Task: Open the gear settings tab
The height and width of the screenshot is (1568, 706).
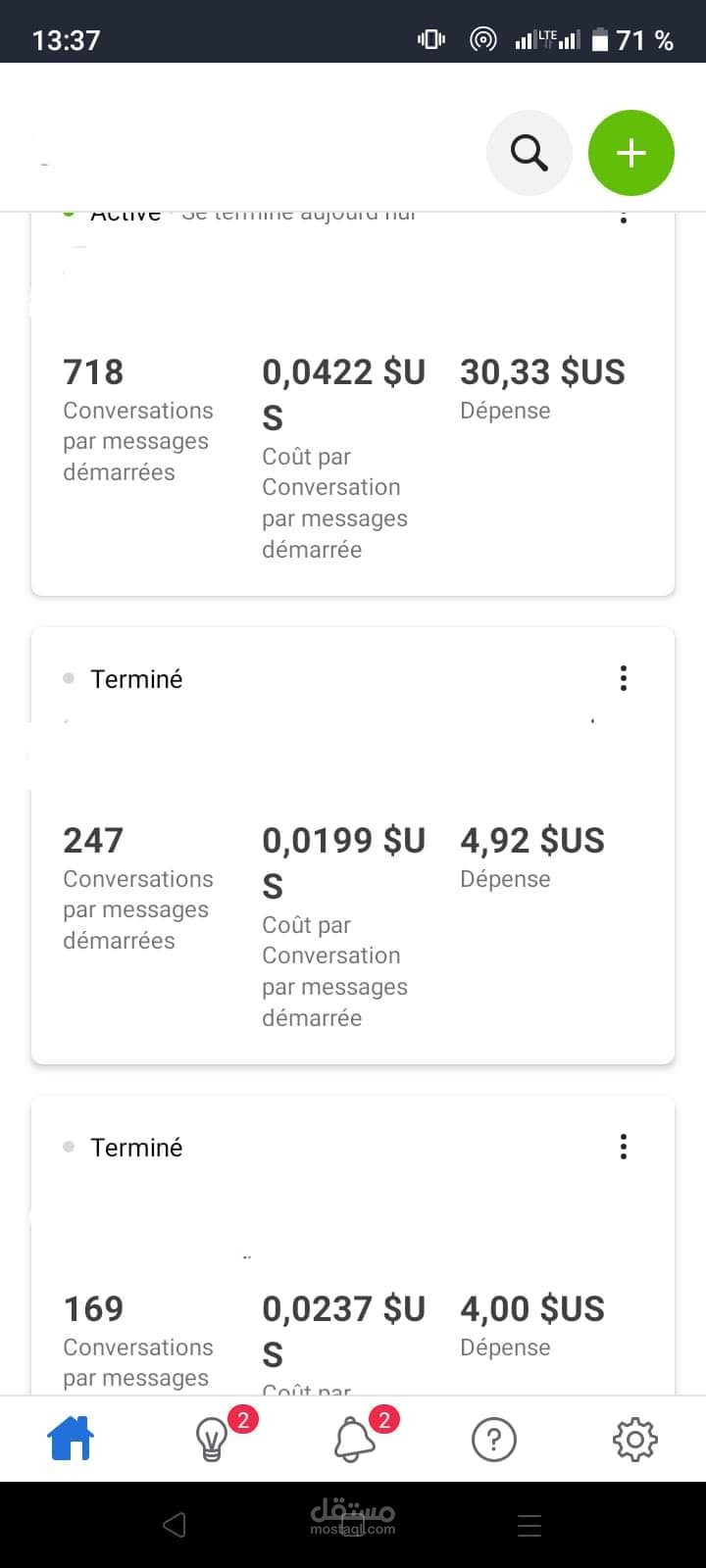Action: point(634,1439)
